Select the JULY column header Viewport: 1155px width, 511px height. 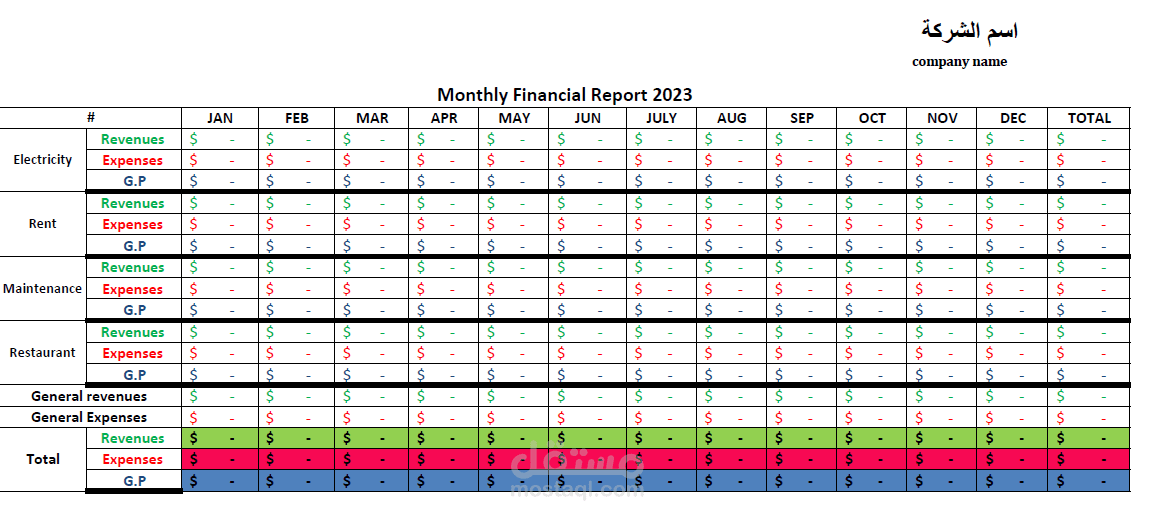pyautogui.click(x=661, y=118)
